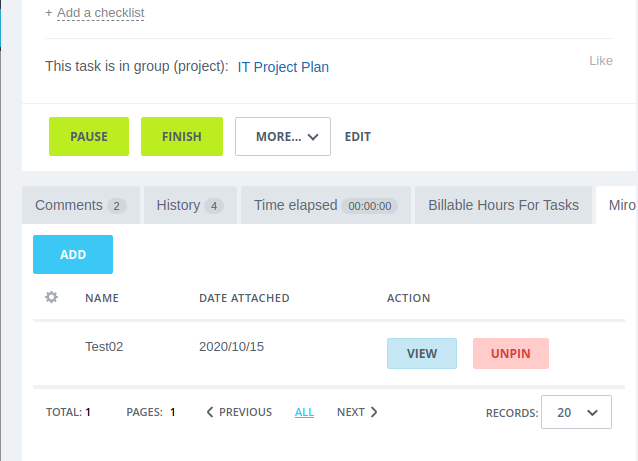Click the next page chevron arrow
The width and height of the screenshot is (638, 461).
pos(374,412)
